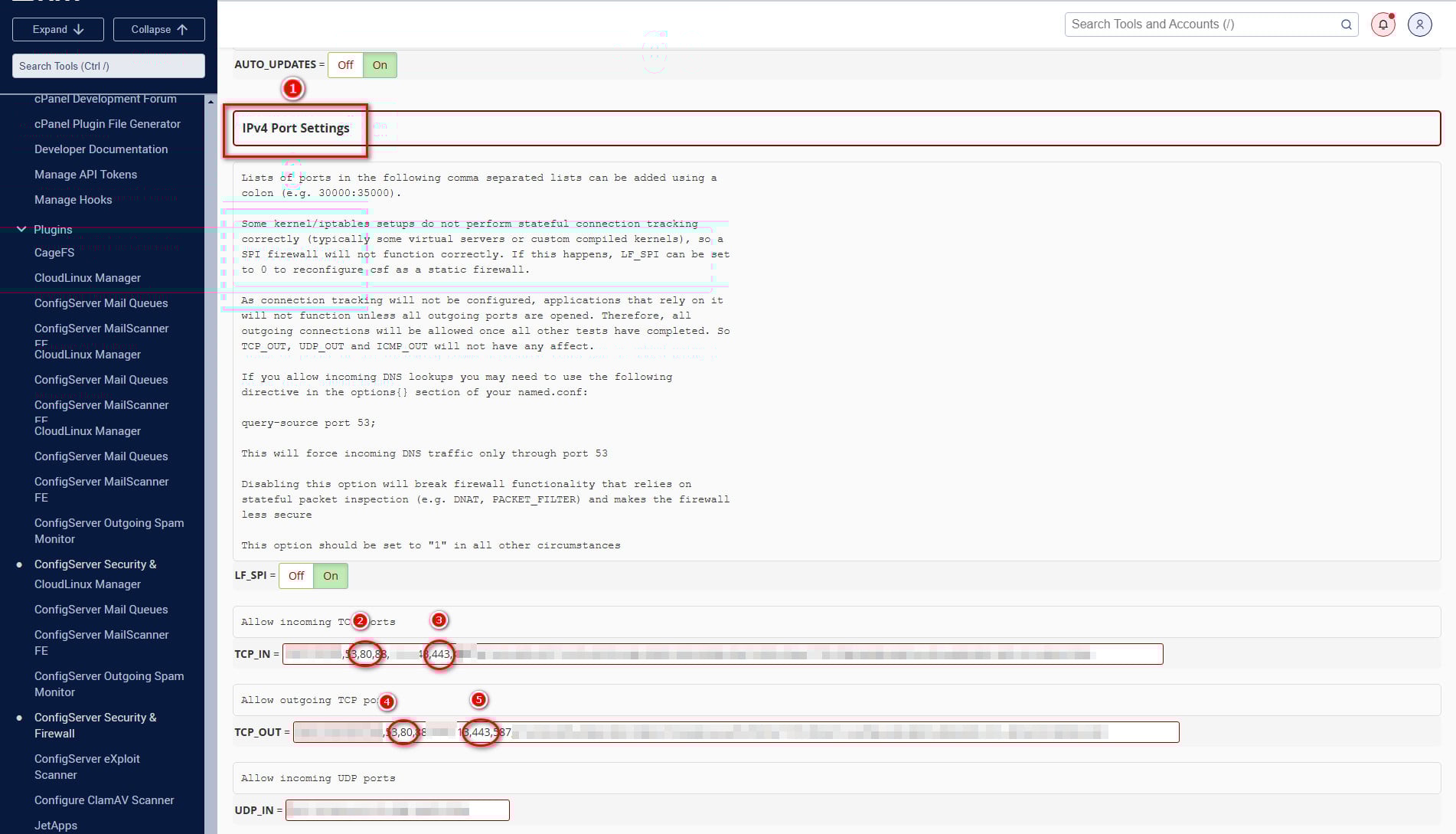Open ConfigServer eXploit Scanner
The width and height of the screenshot is (1456, 834).
click(x=87, y=767)
